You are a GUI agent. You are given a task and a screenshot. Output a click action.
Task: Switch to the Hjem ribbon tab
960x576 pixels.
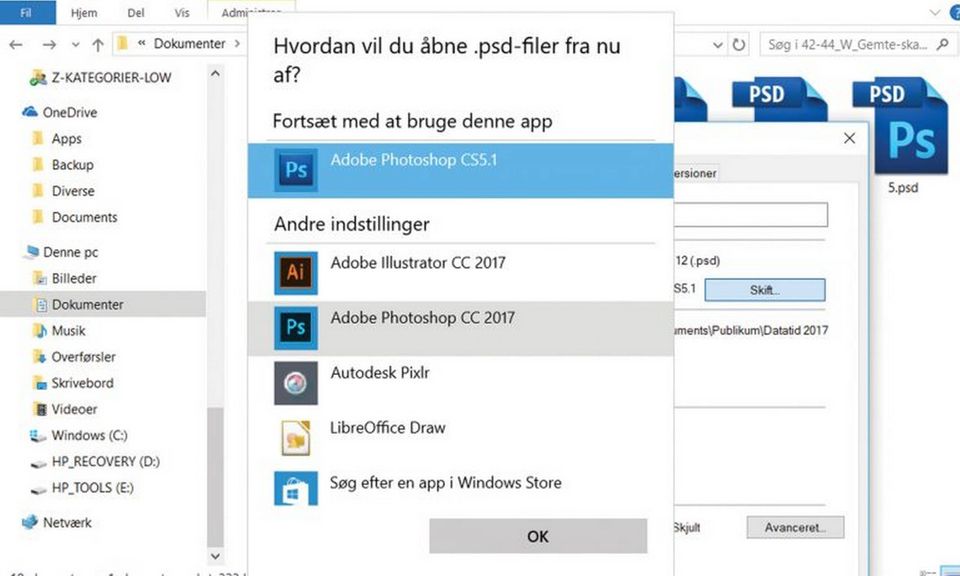coord(84,14)
